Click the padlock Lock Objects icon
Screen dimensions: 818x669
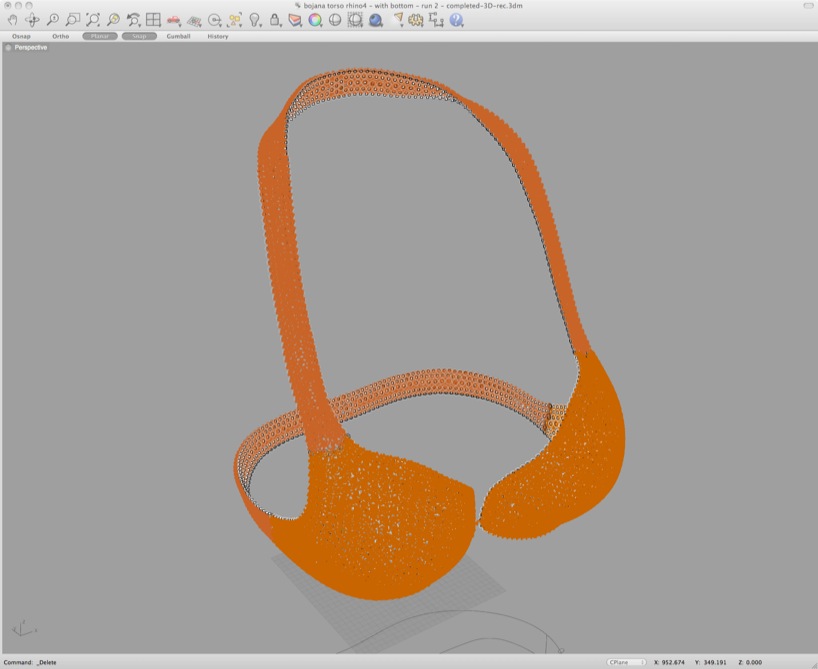(x=275, y=20)
